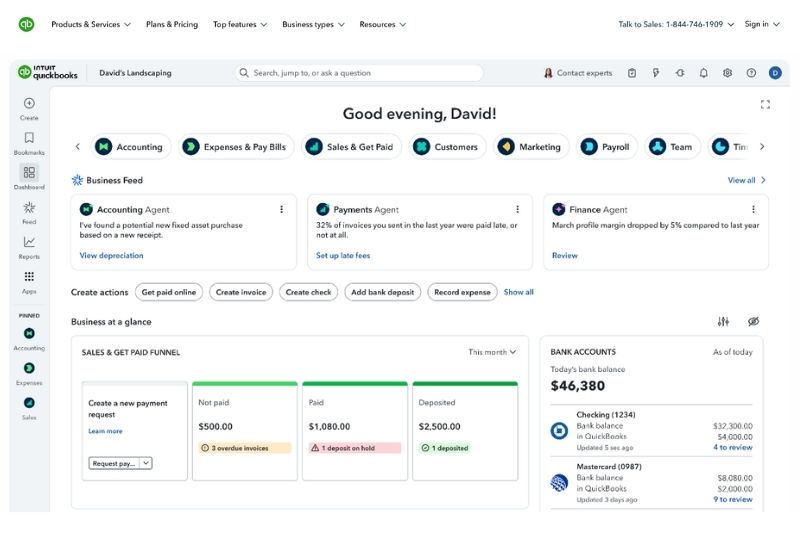Open the notifications bell
This screenshot has width=800, height=533.
[x=704, y=73]
